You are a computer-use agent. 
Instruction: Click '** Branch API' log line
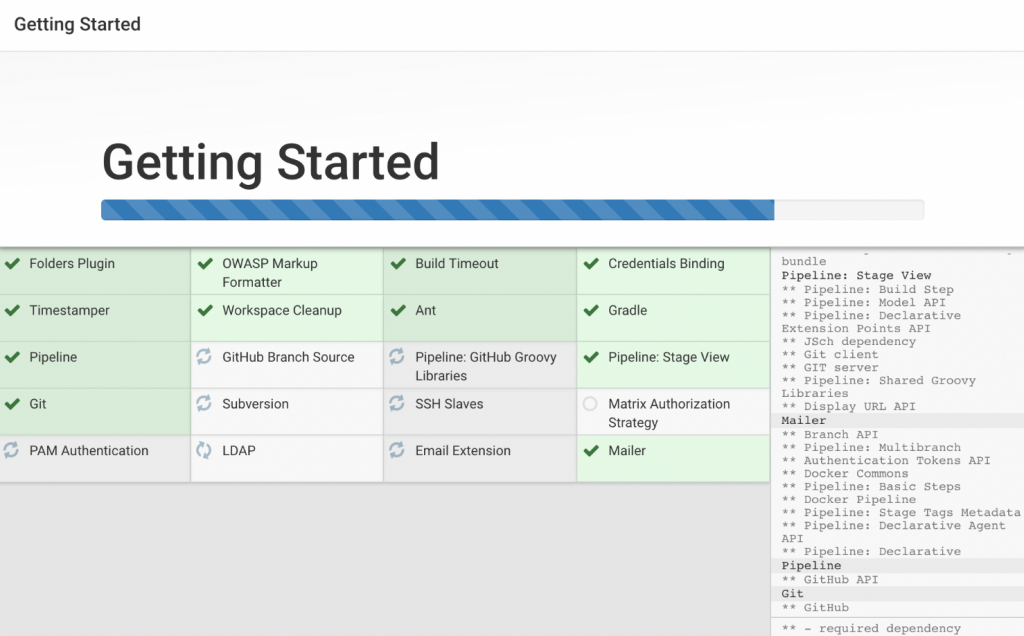[830, 435]
